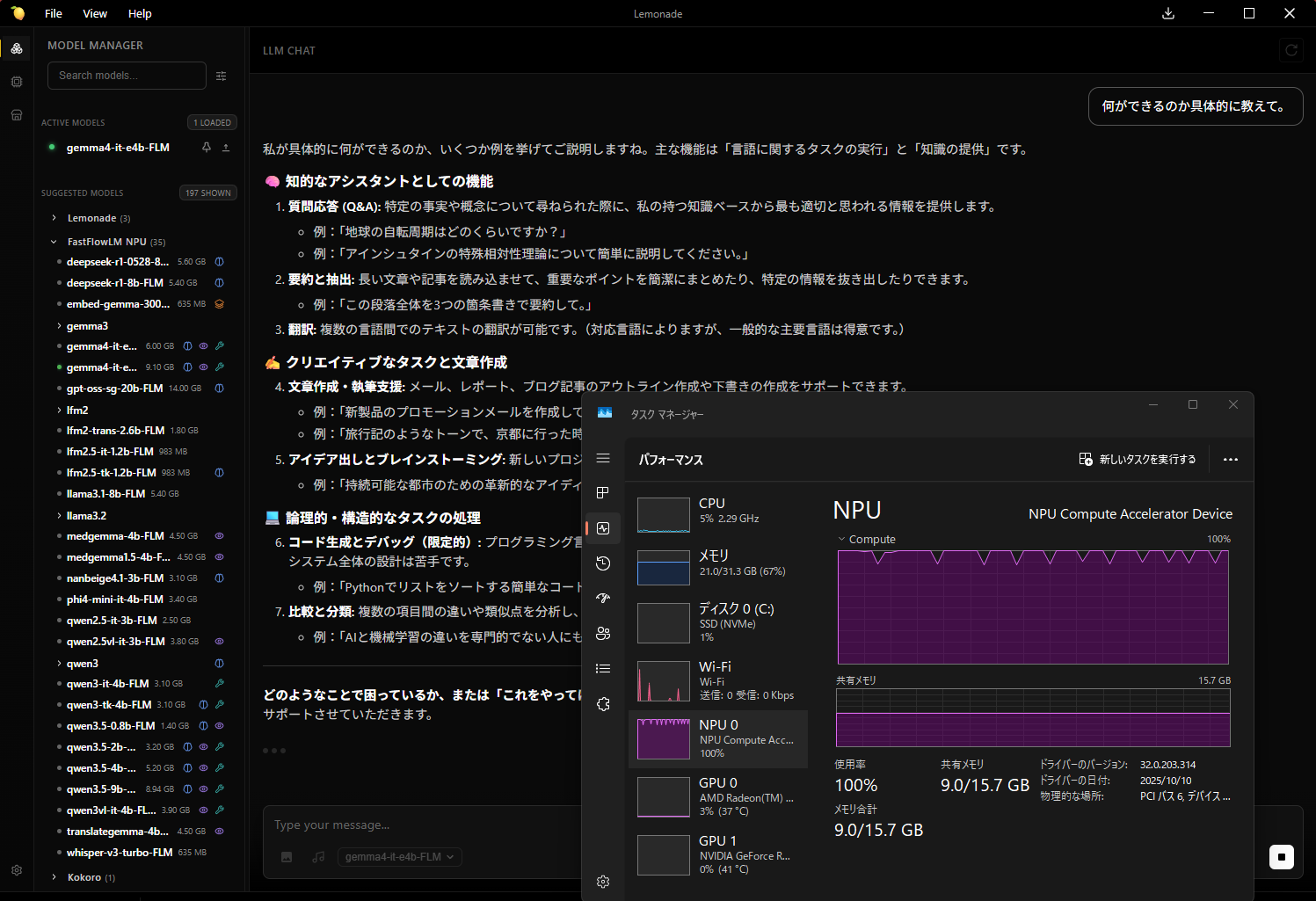Click vision eye icon on translategemma row
The height and width of the screenshot is (901, 1316).
point(220,832)
